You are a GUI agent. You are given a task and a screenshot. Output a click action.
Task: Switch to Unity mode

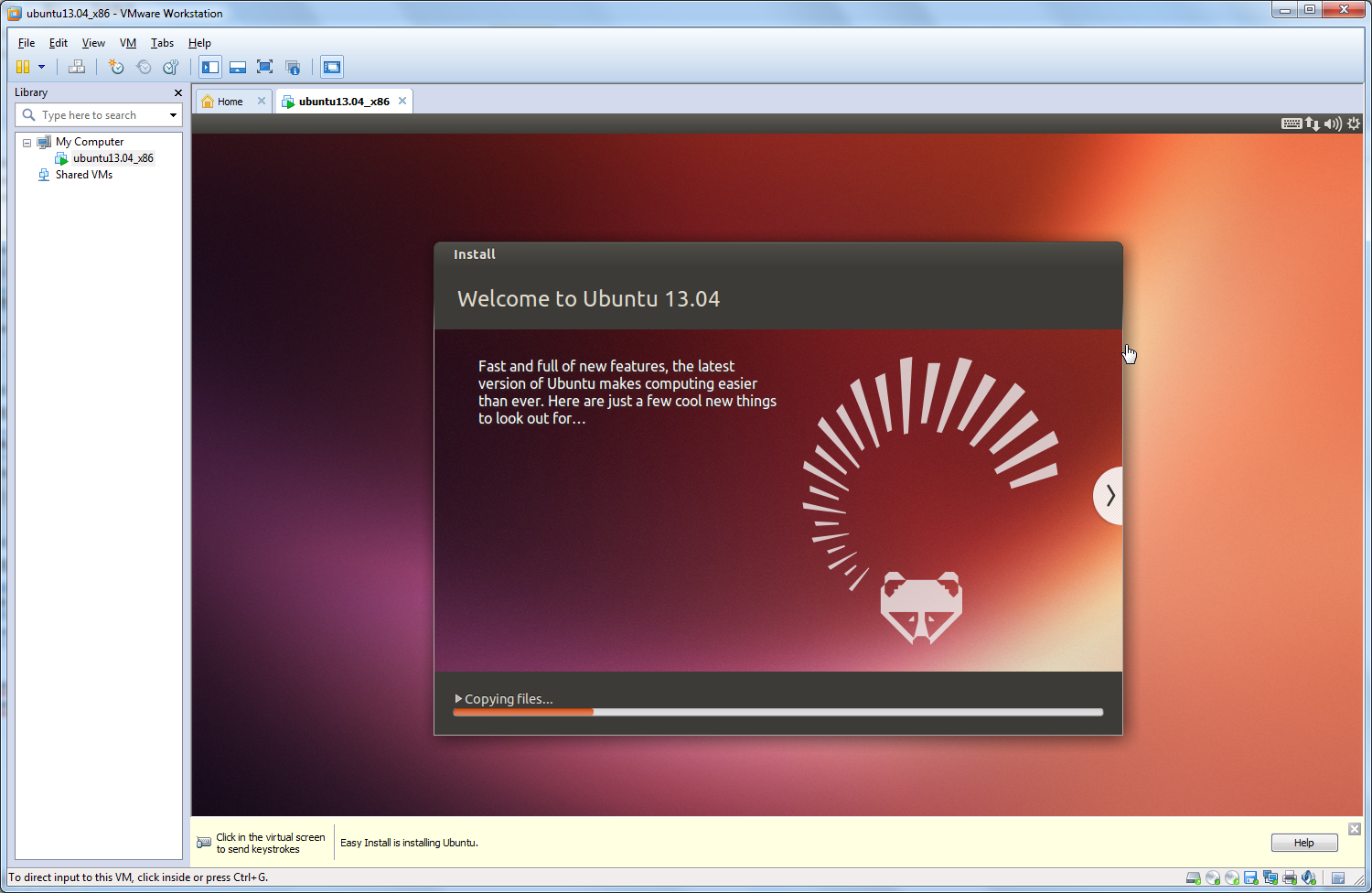[293, 67]
